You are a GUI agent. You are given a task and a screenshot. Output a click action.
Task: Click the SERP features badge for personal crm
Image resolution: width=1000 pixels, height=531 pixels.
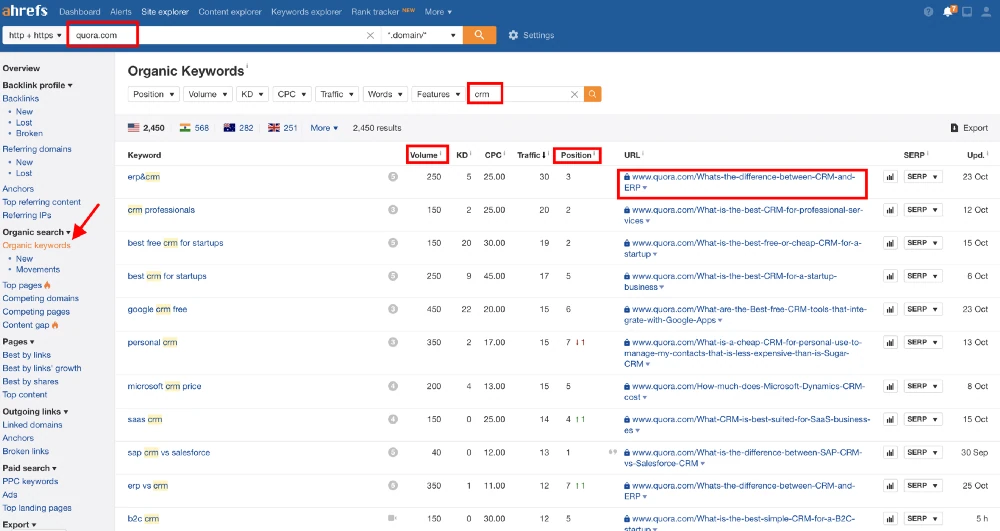pos(393,342)
